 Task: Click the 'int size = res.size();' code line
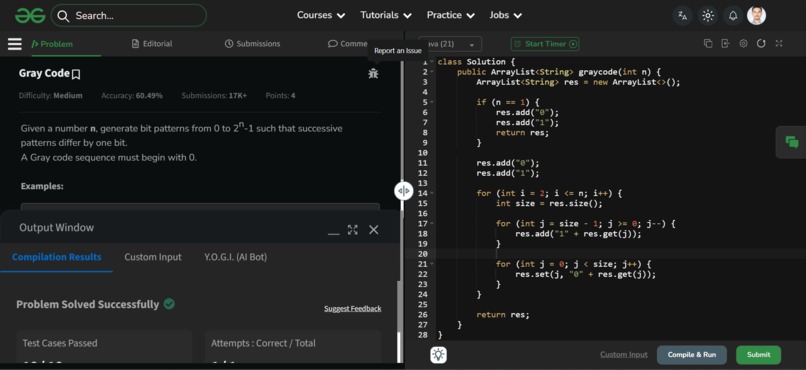point(548,204)
